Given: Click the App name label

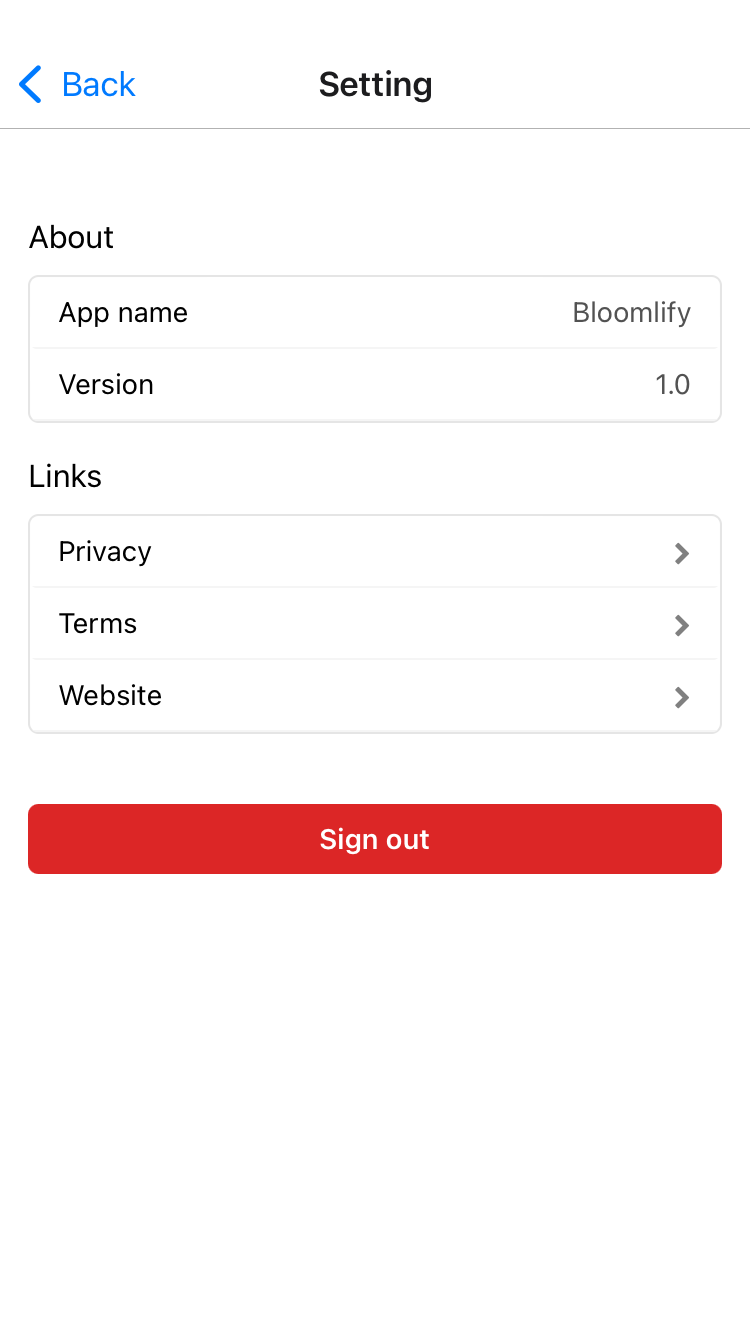Looking at the screenshot, I should (123, 313).
